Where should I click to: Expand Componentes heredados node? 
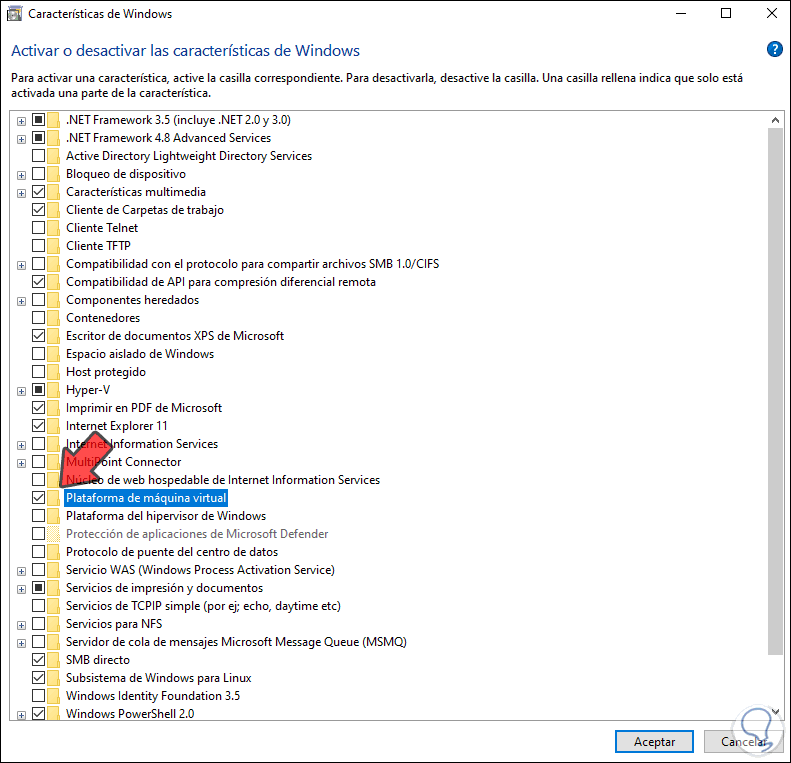[21, 301]
